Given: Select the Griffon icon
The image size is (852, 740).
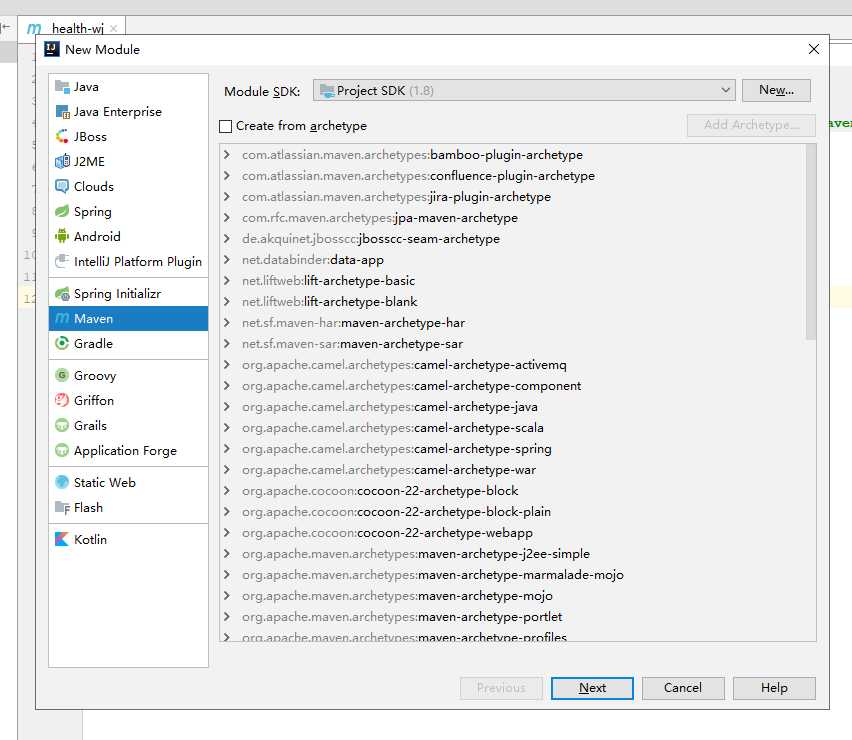Looking at the screenshot, I should (x=62, y=400).
